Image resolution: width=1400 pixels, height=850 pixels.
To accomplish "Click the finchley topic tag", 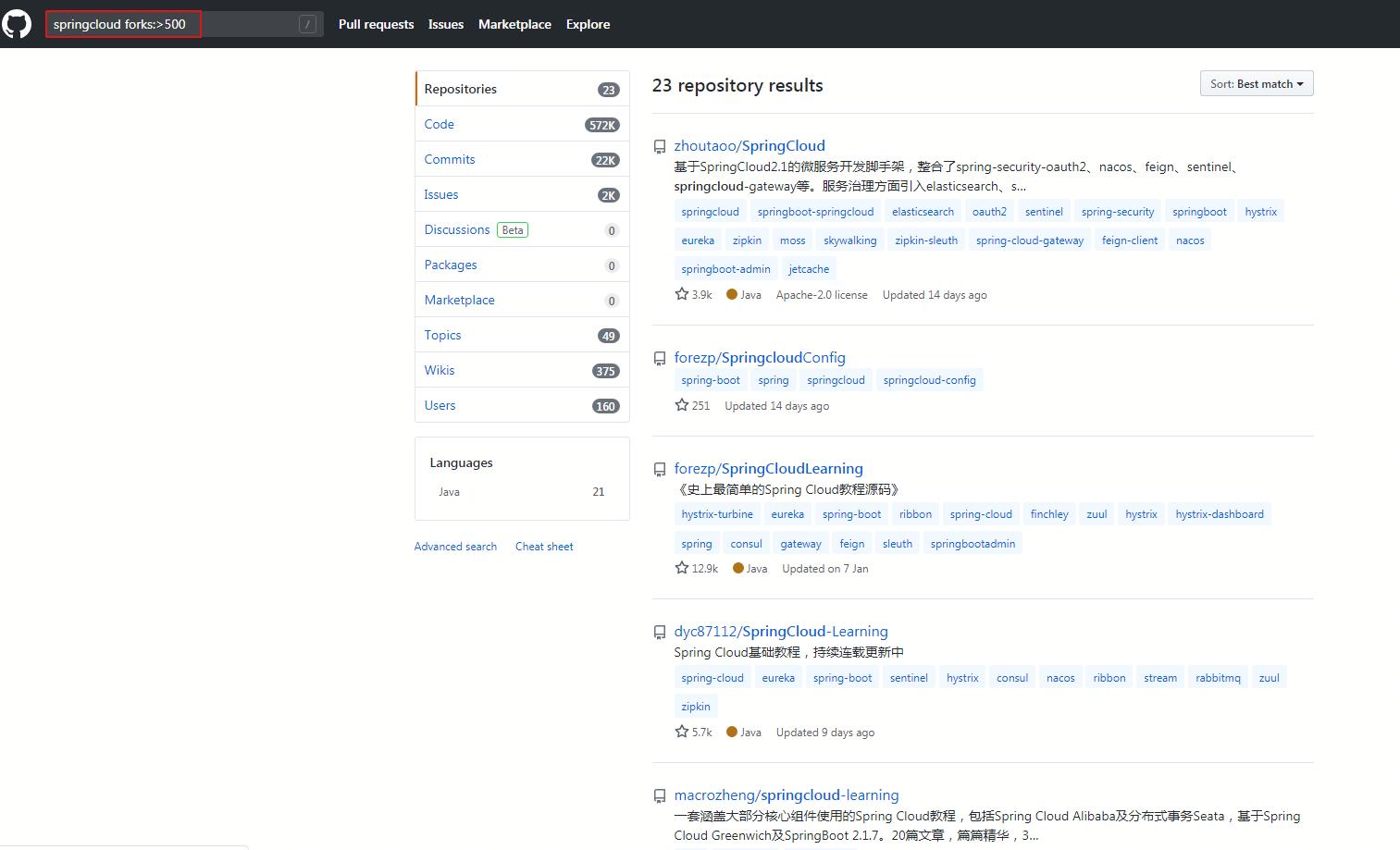I will coord(1049,514).
